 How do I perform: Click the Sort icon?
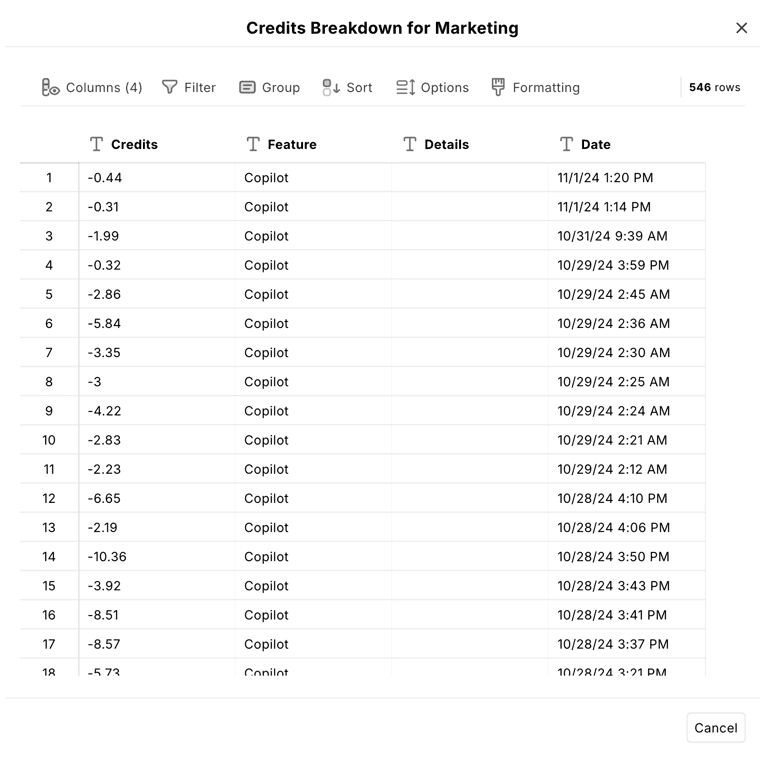pyautogui.click(x=331, y=88)
